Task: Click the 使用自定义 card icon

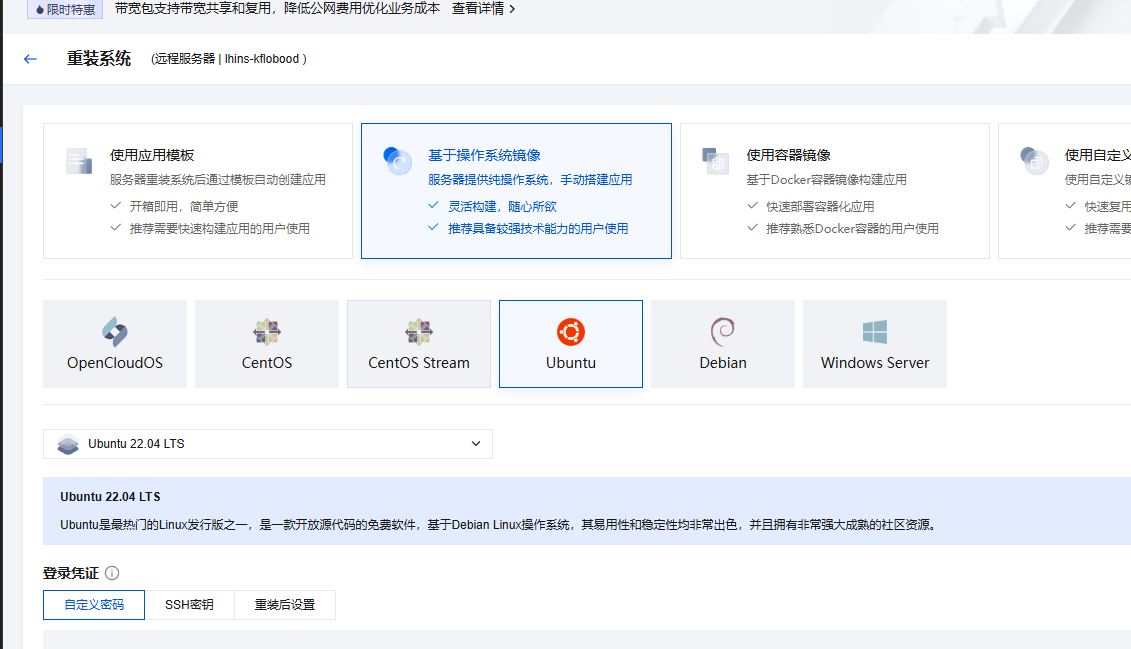Action: [x=1034, y=161]
